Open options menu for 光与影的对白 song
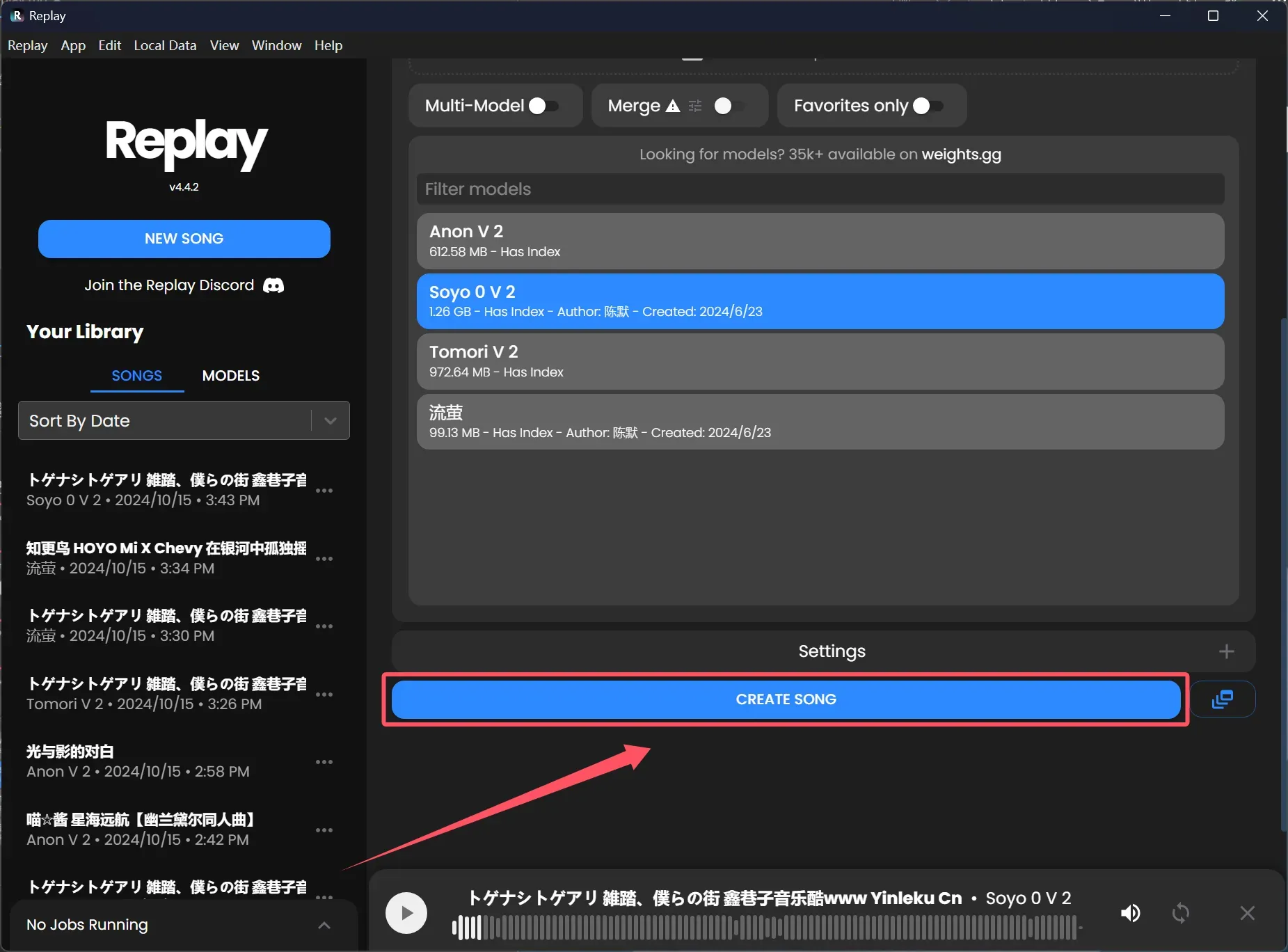Viewport: 1288px width, 952px height. pos(324,762)
